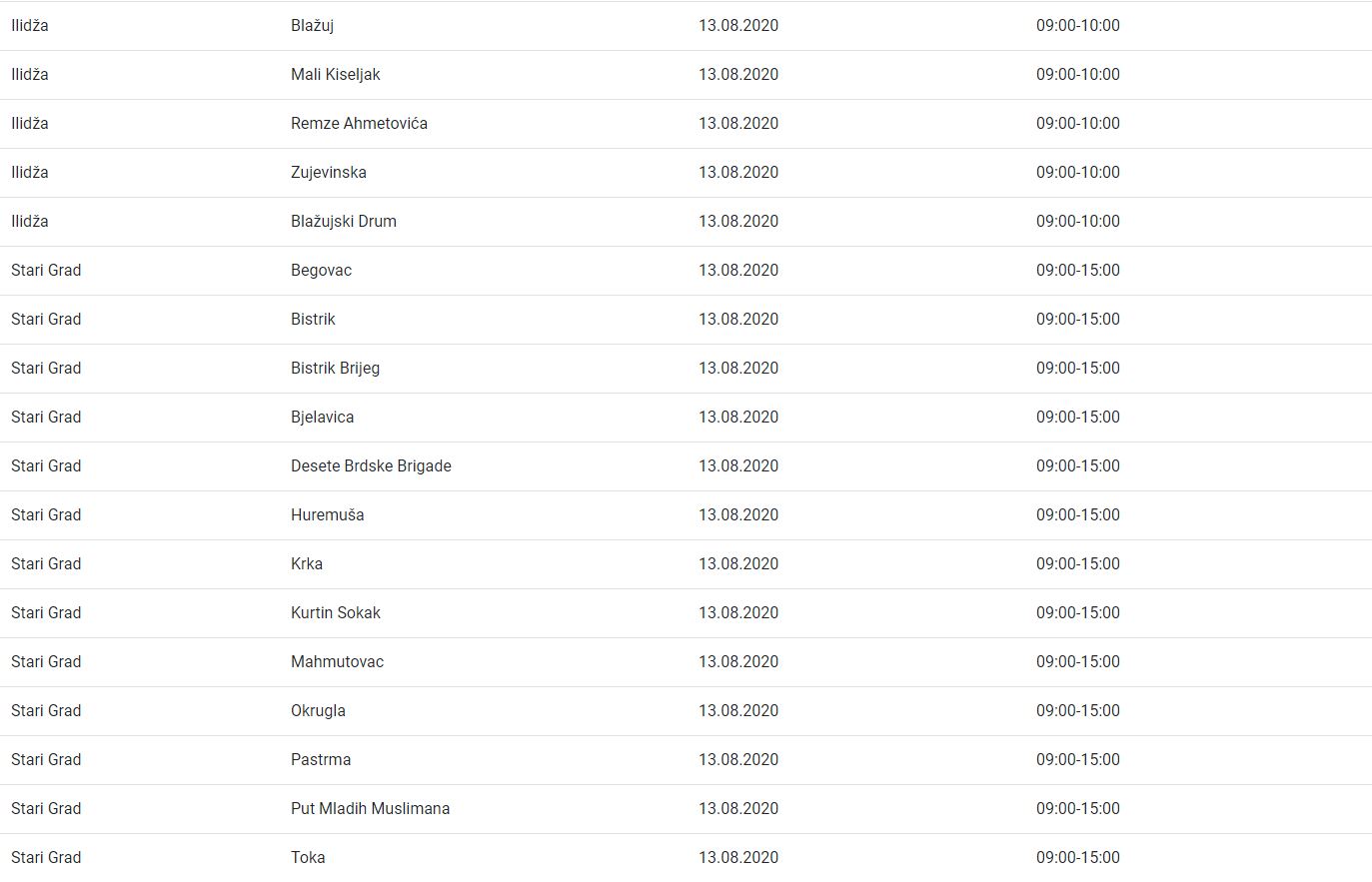Click the Pastrma street cell
Viewport: 1372px width, 882px height.
pos(320,760)
